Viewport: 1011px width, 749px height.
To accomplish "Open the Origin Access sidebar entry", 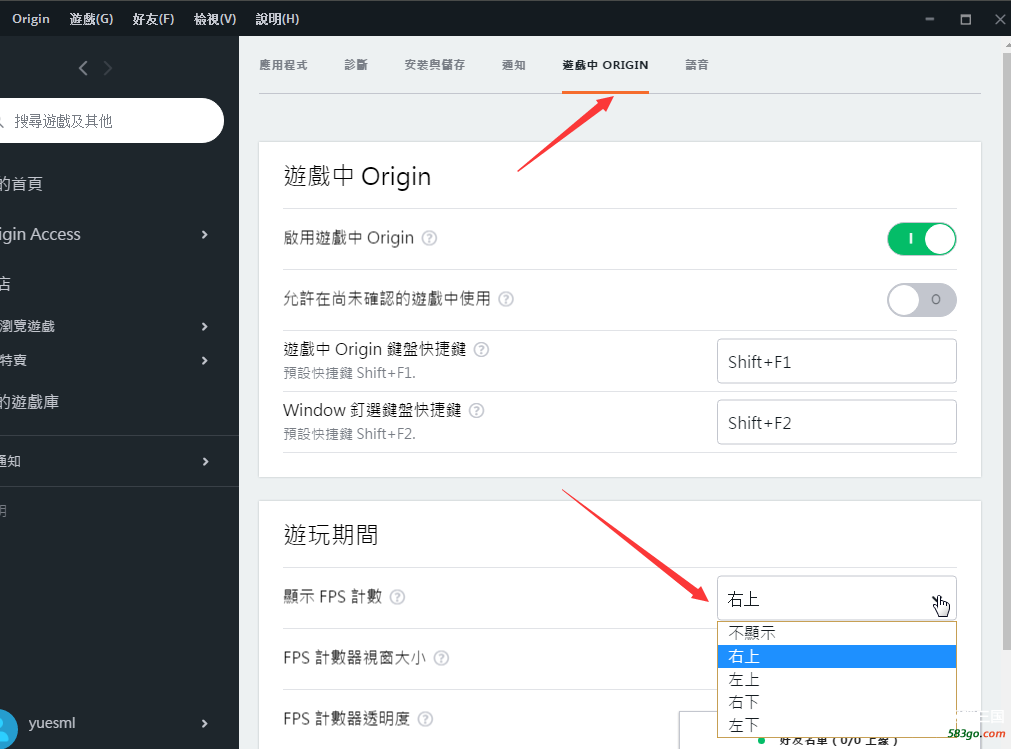I will [40, 234].
